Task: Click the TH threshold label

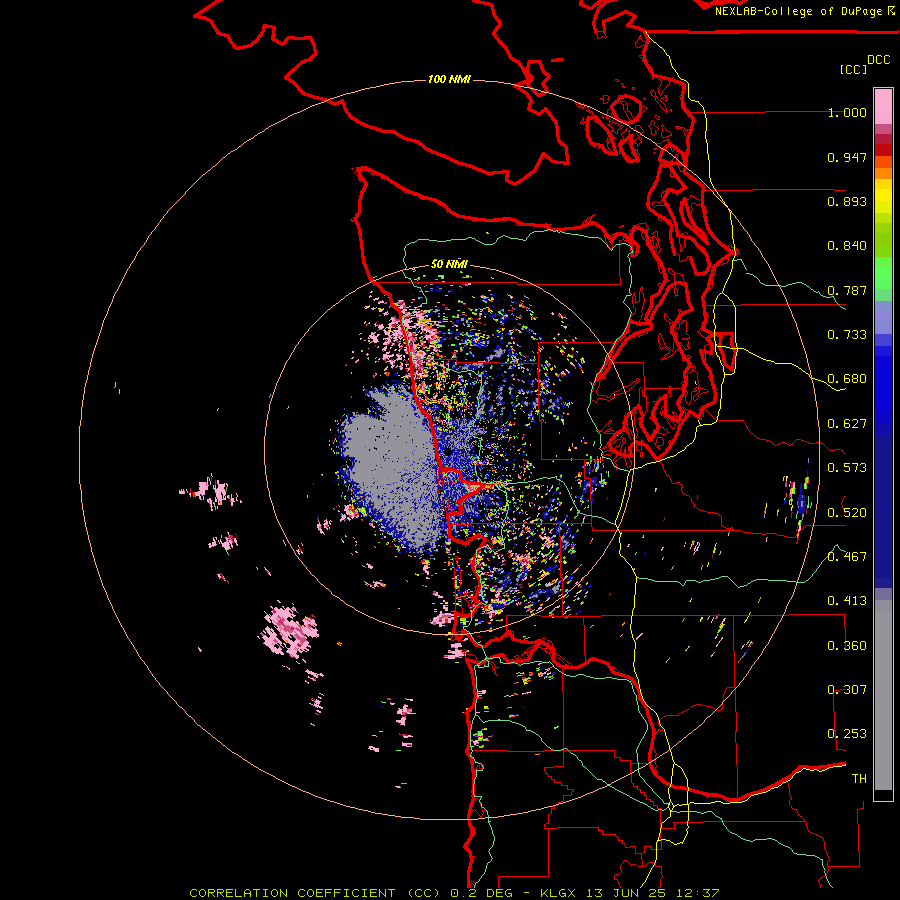Action: [859, 779]
